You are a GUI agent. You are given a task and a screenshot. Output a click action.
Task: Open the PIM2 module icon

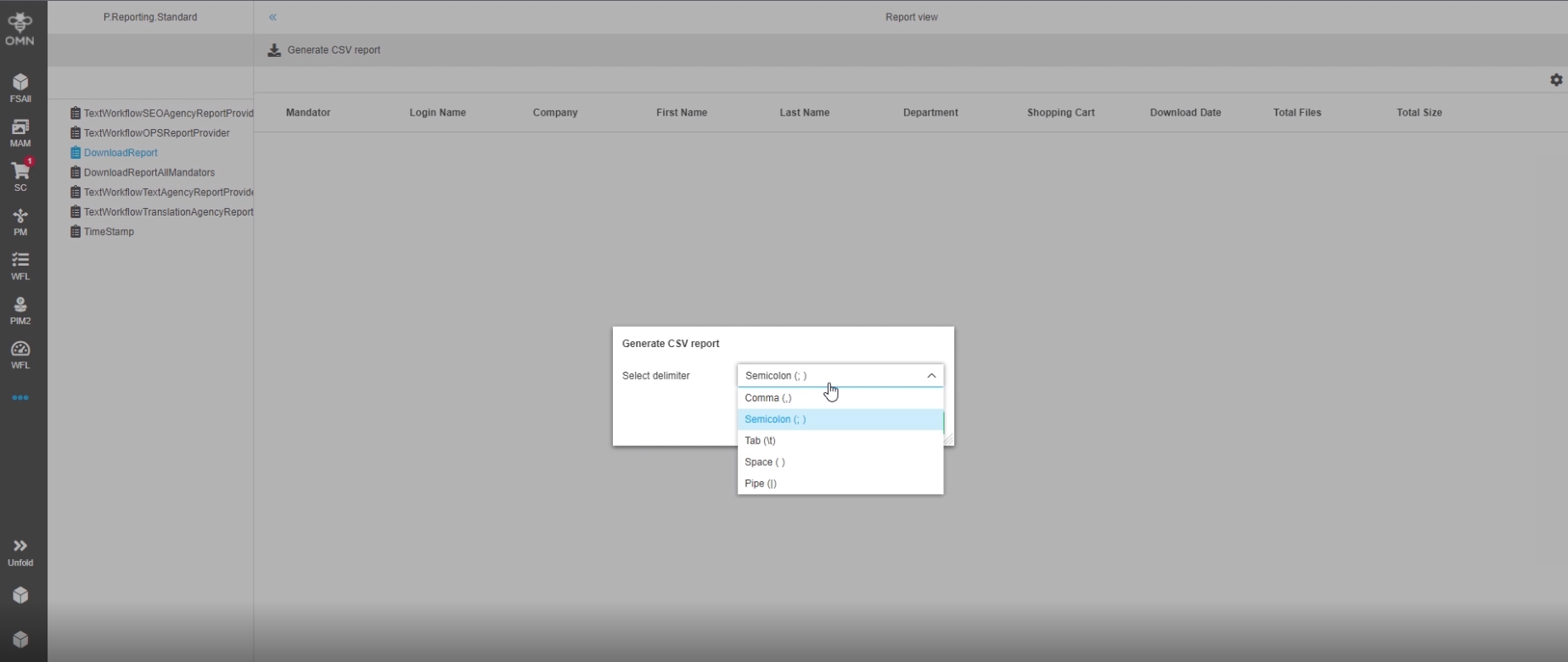pos(20,310)
